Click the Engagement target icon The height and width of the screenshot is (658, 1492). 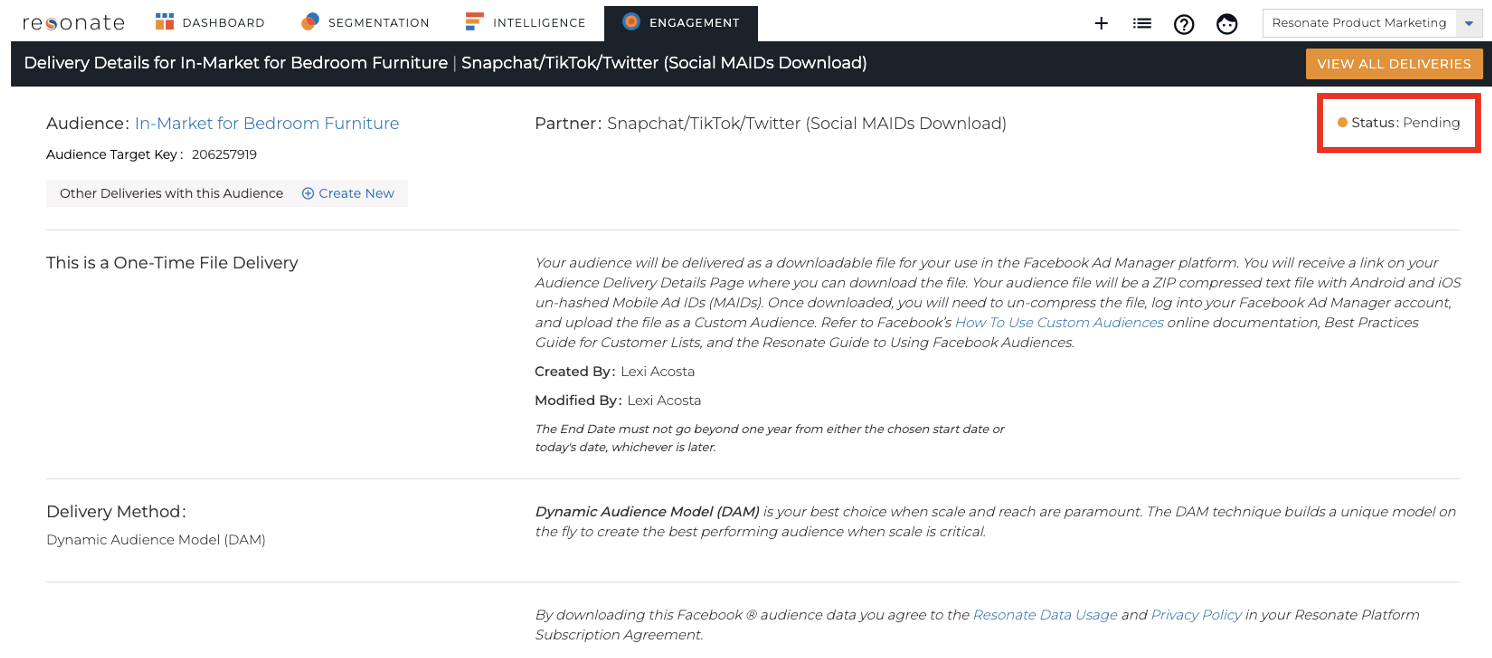pos(630,21)
